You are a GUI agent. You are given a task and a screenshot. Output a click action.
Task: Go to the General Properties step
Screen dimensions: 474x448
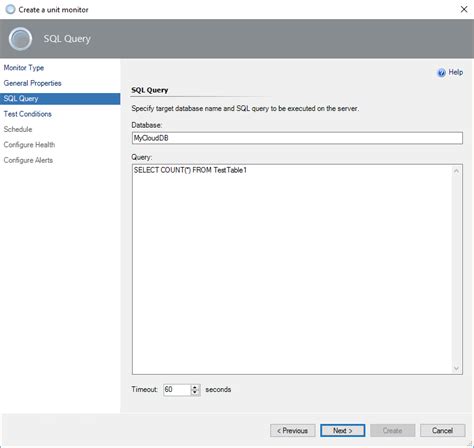tap(32, 83)
